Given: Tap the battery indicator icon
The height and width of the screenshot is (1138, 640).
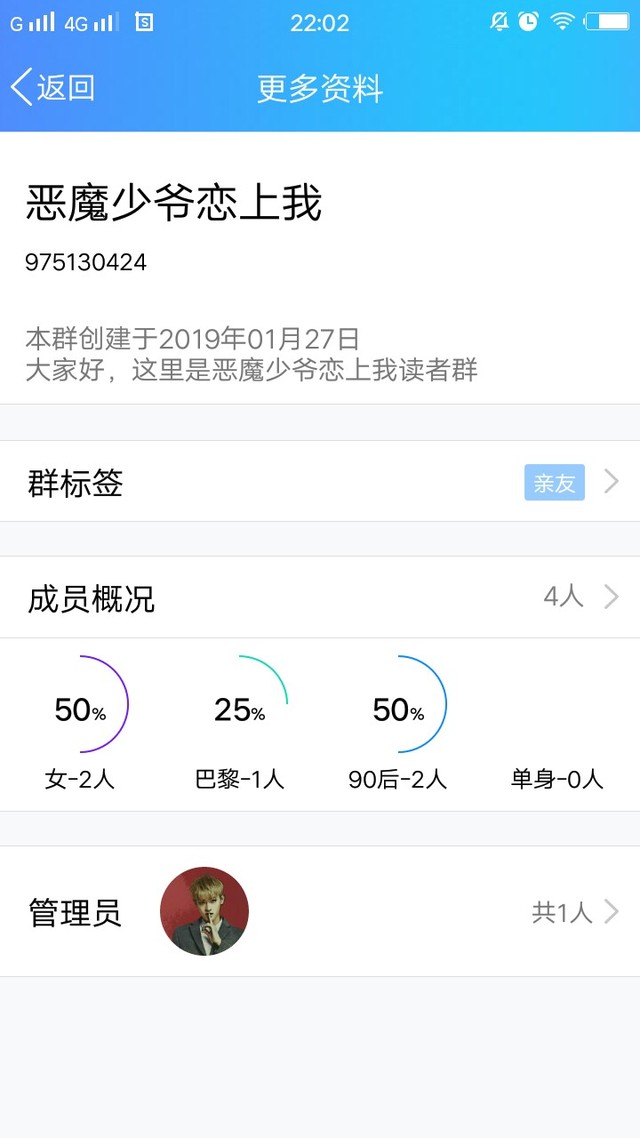Looking at the screenshot, I should [x=607, y=22].
